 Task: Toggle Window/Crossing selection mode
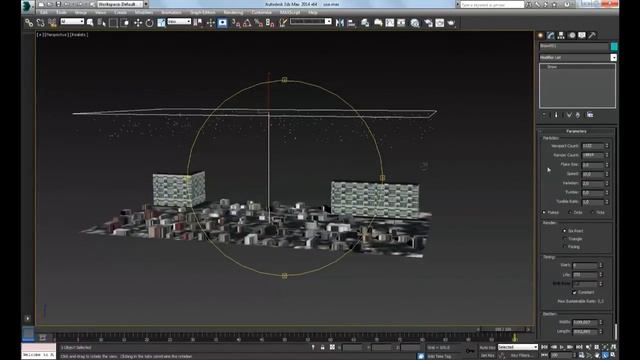coord(124,23)
